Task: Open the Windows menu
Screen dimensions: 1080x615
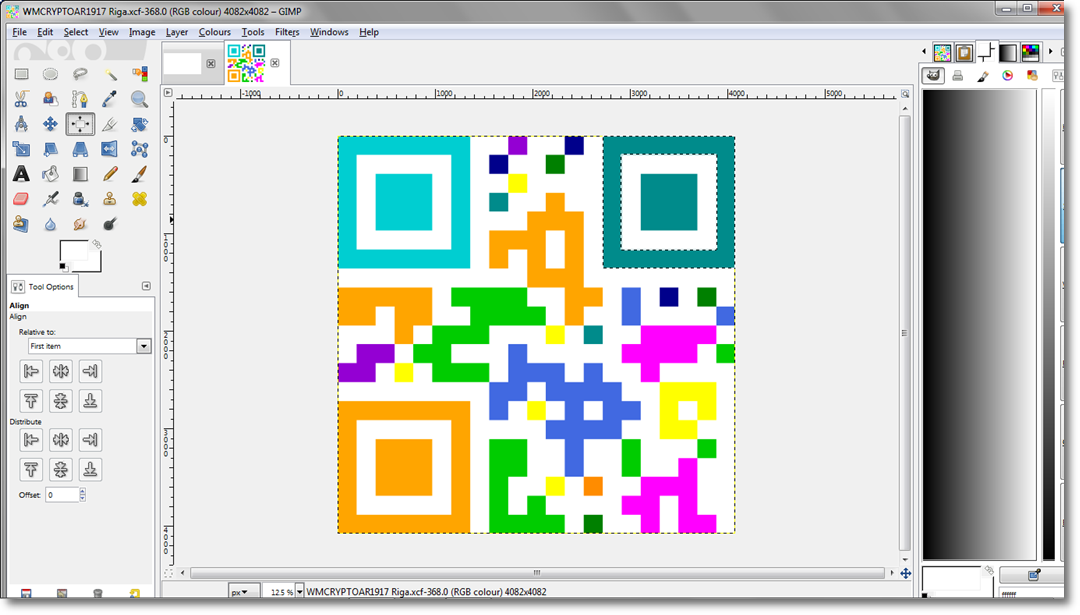Action: click(329, 32)
